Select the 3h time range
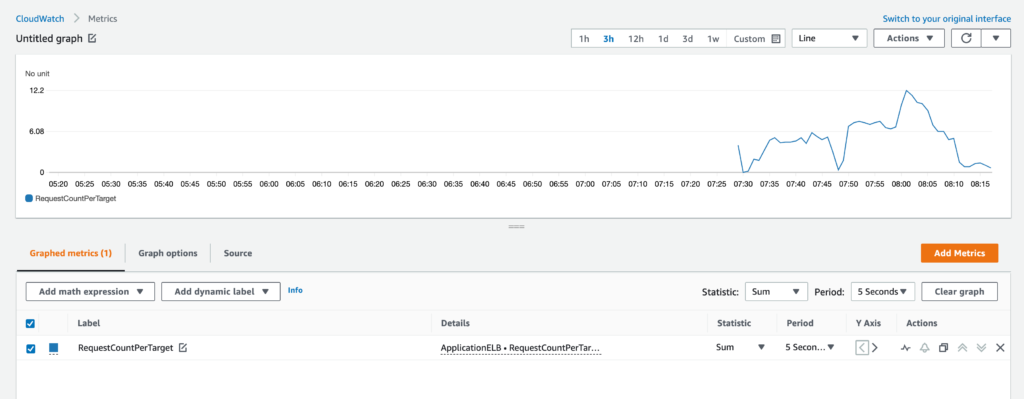The width and height of the screenshot is (1024, 399). [608, 39]
